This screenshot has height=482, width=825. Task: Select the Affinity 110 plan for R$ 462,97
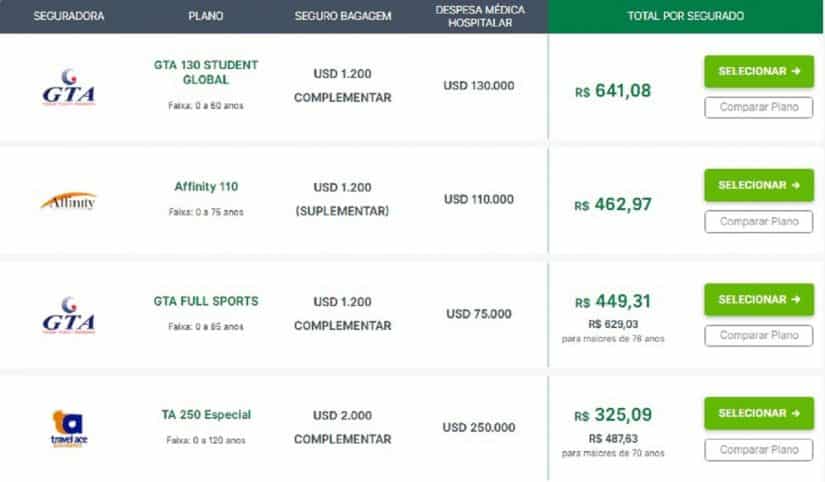(759, 185)
